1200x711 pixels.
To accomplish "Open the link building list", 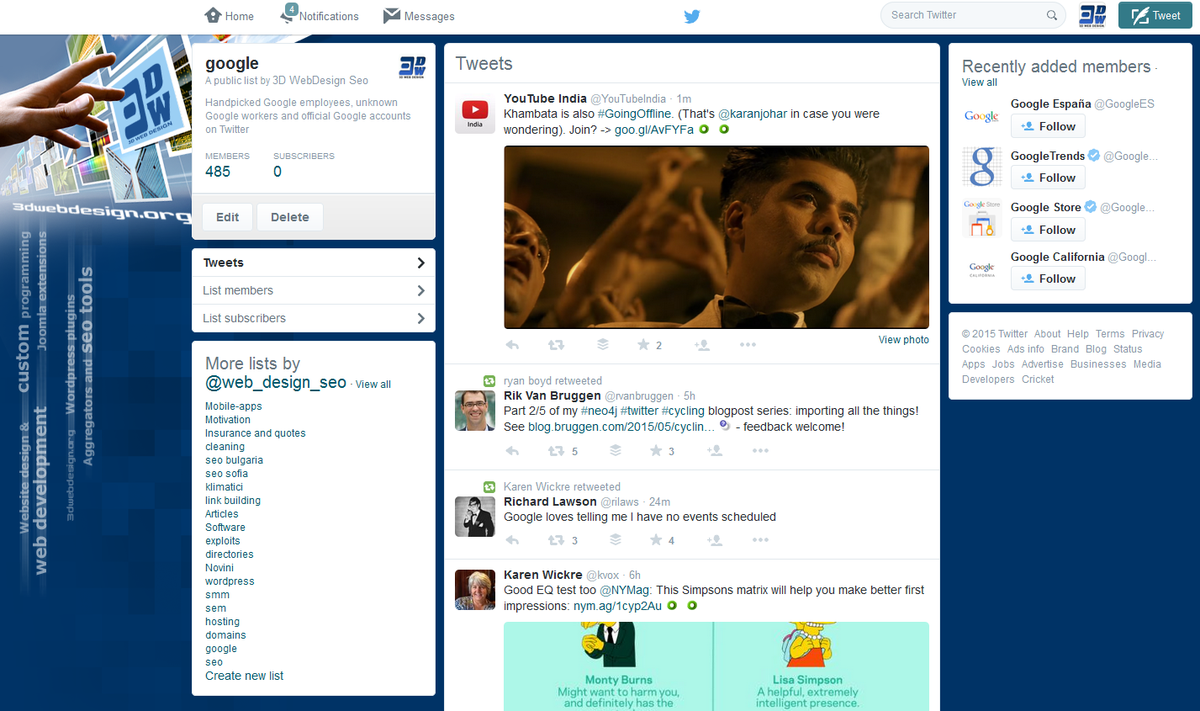I will click(233, 500).
